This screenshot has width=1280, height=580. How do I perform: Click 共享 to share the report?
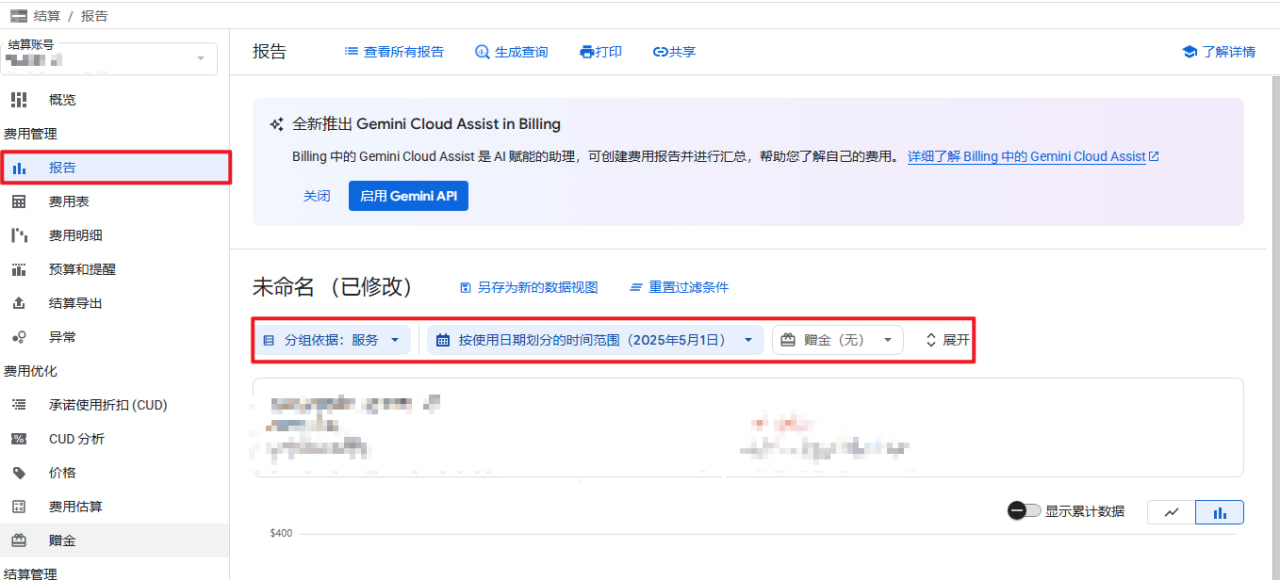pos(674,52)
